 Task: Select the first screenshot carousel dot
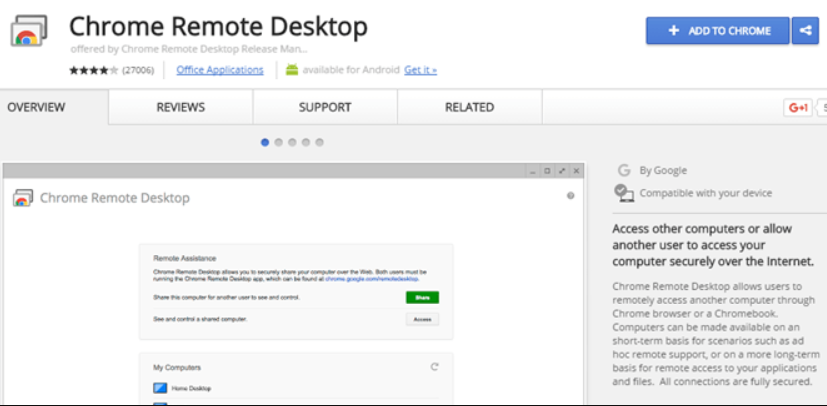265,142
